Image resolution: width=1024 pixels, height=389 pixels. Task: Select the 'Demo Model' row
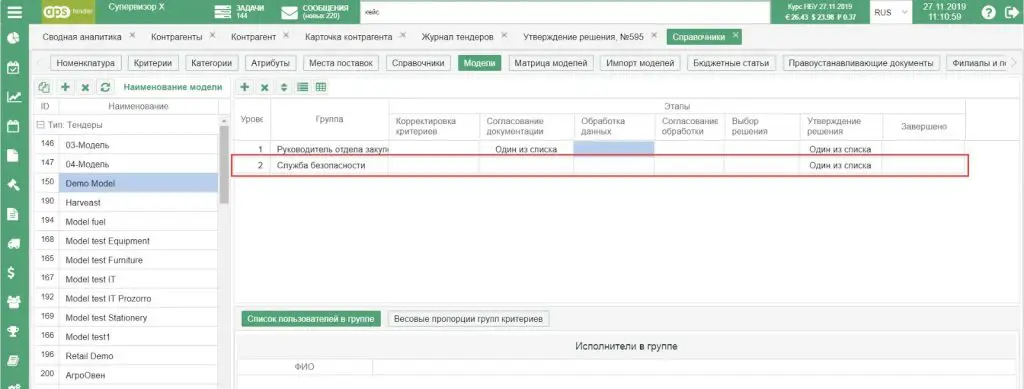click(125, 183)
